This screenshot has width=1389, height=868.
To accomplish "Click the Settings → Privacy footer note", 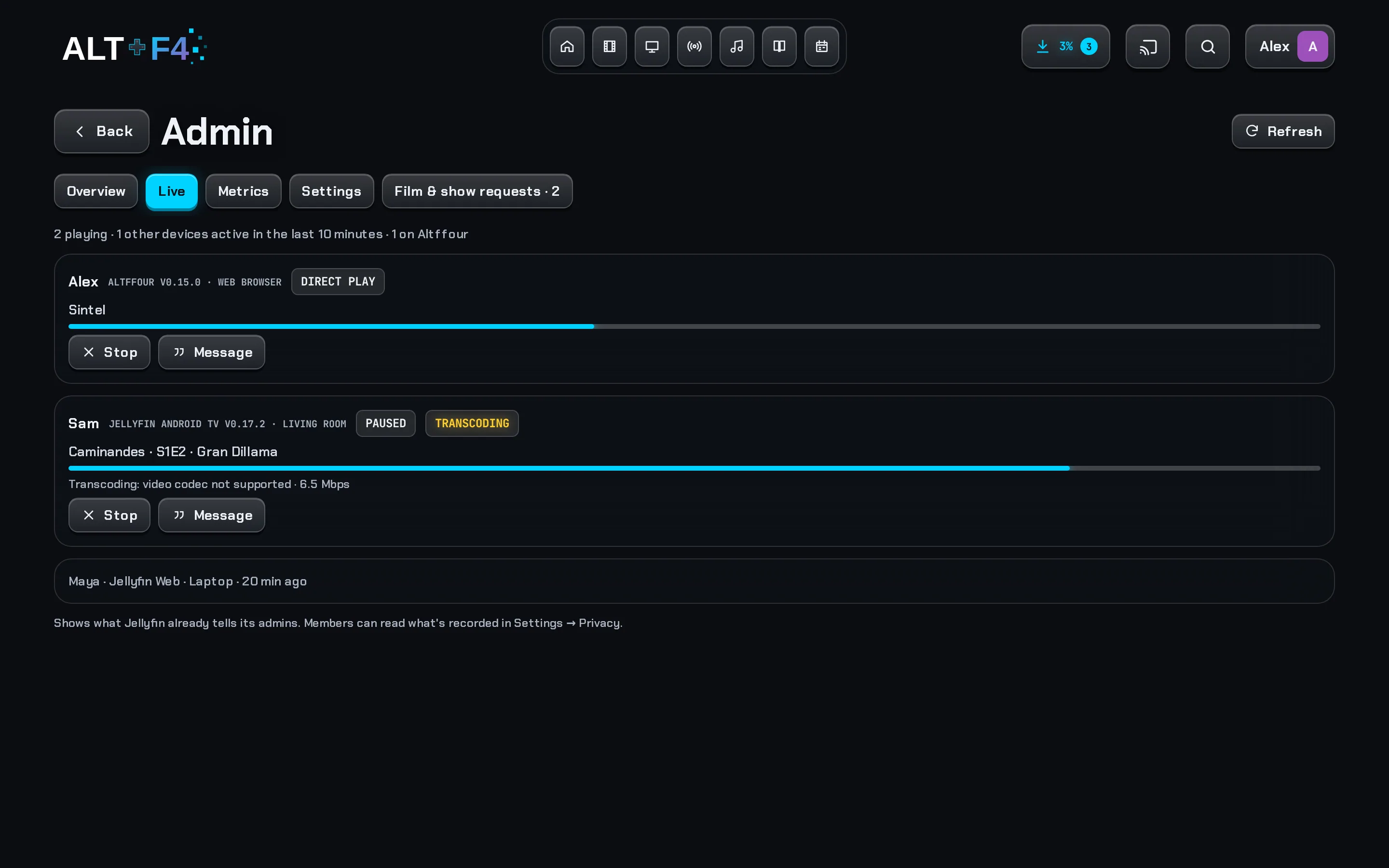I will point(338,623).
